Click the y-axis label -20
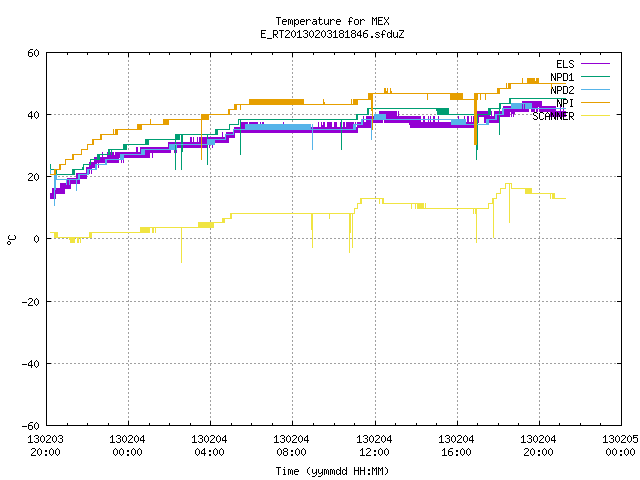Image resolution: width=640 pixels, height=480 pixels. (x=31, y=302)
